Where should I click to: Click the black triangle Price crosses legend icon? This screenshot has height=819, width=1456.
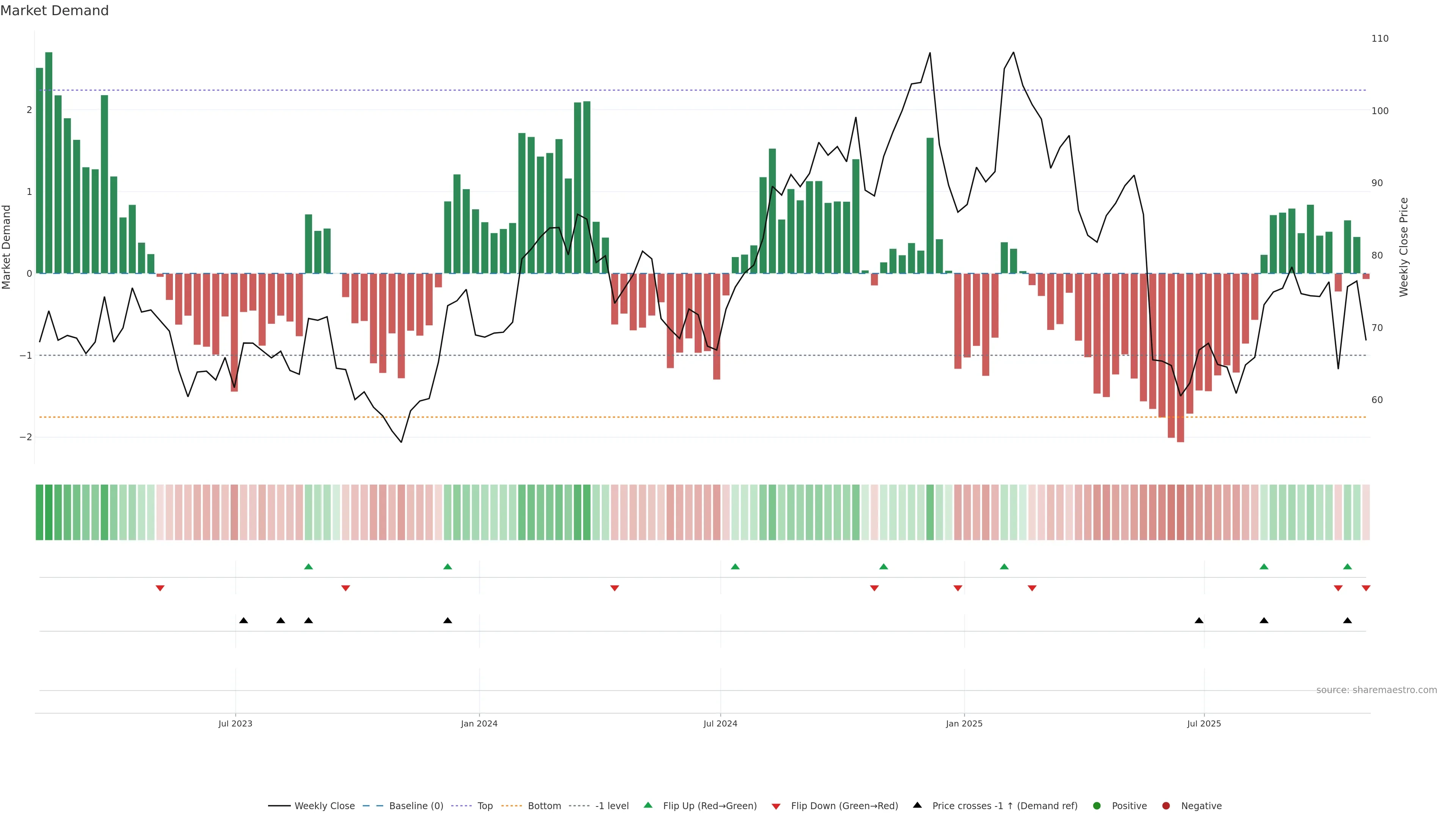(x=917, y=805)
